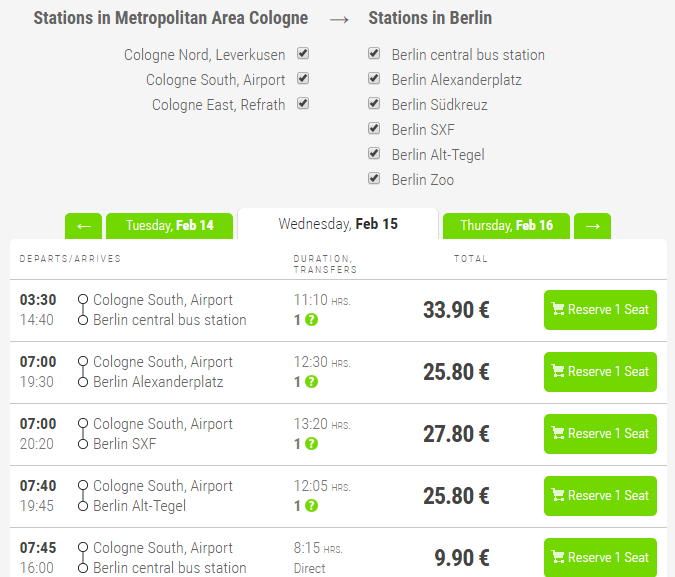Select the Wednesday, Feb 15 tab
The height and width of the screenshot is (577, 675).
click(338, 224)
